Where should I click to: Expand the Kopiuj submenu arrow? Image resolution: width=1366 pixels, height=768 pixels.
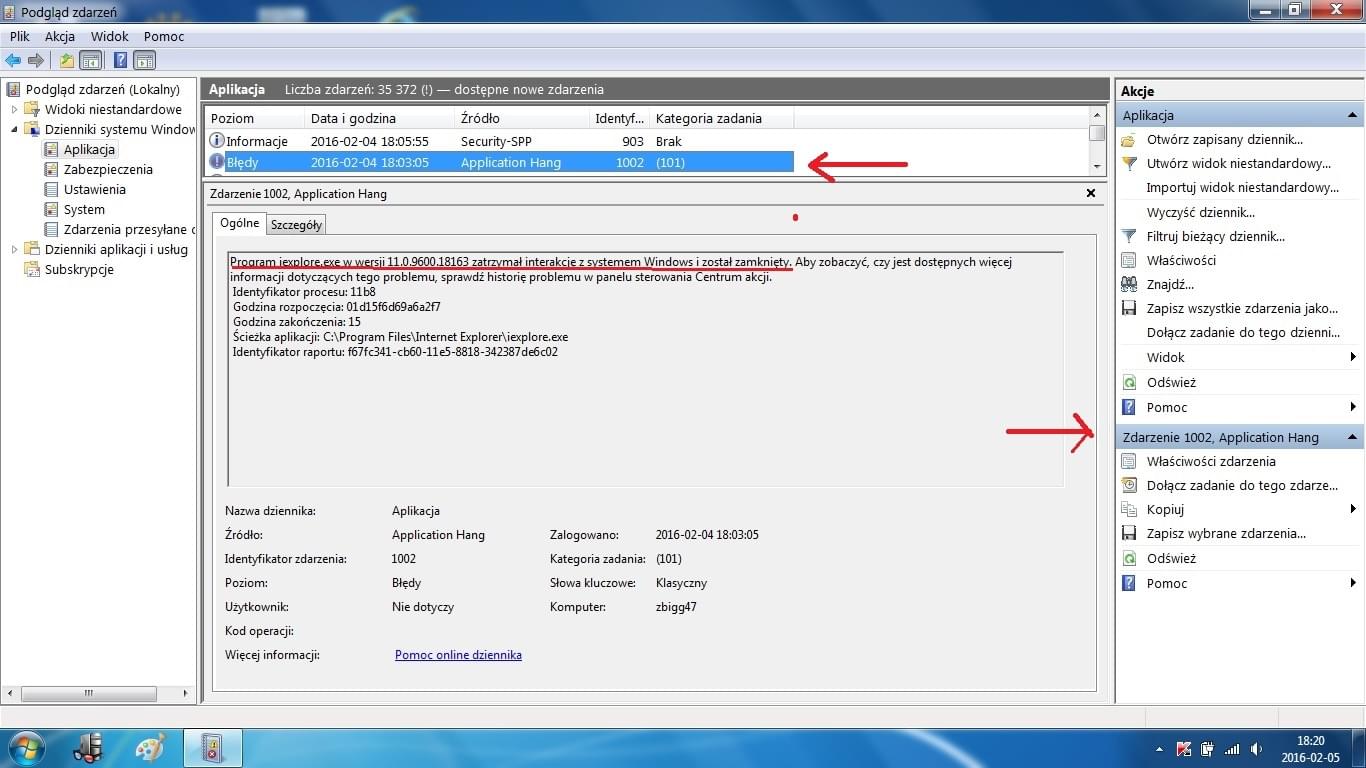(1353, 510)
